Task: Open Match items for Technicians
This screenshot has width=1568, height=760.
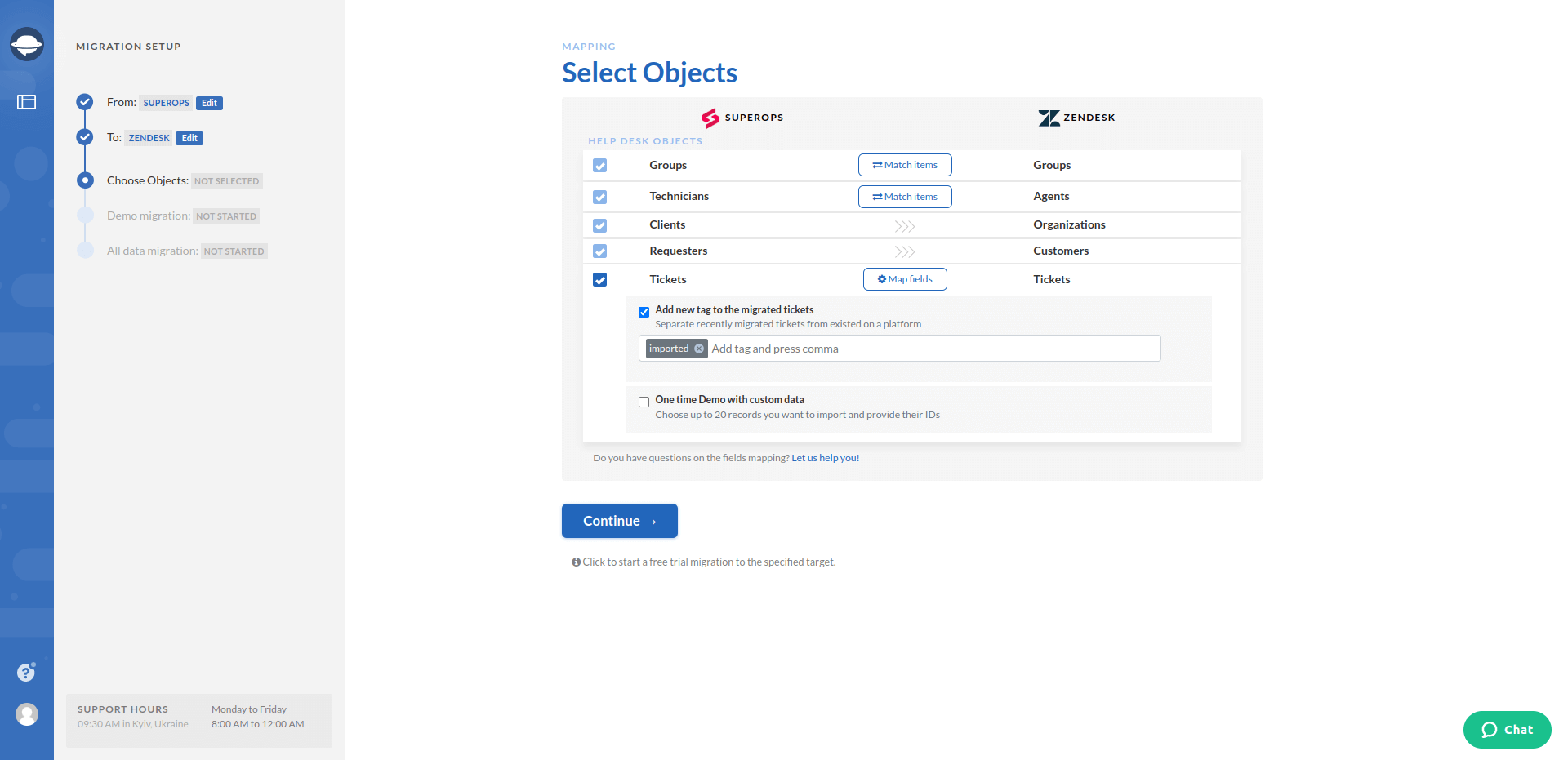Action: click(905, 197)
